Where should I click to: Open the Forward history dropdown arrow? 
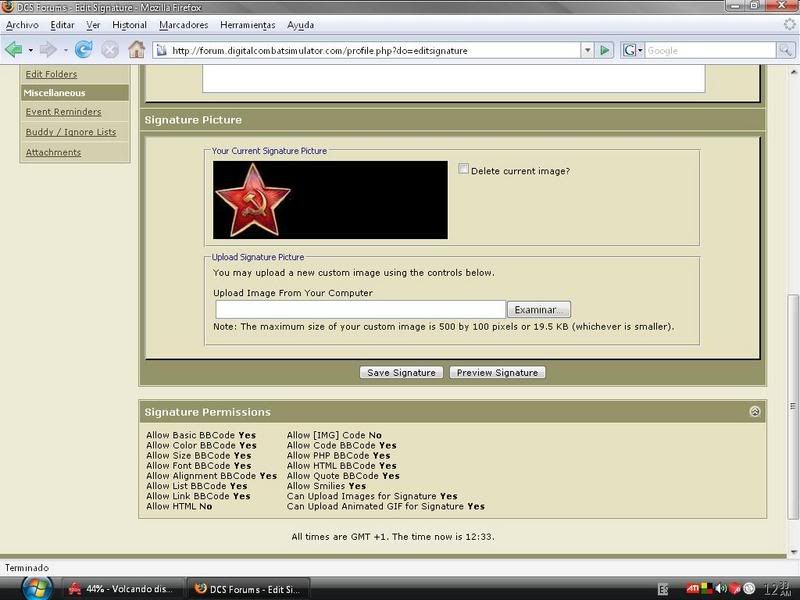(65, 50)
